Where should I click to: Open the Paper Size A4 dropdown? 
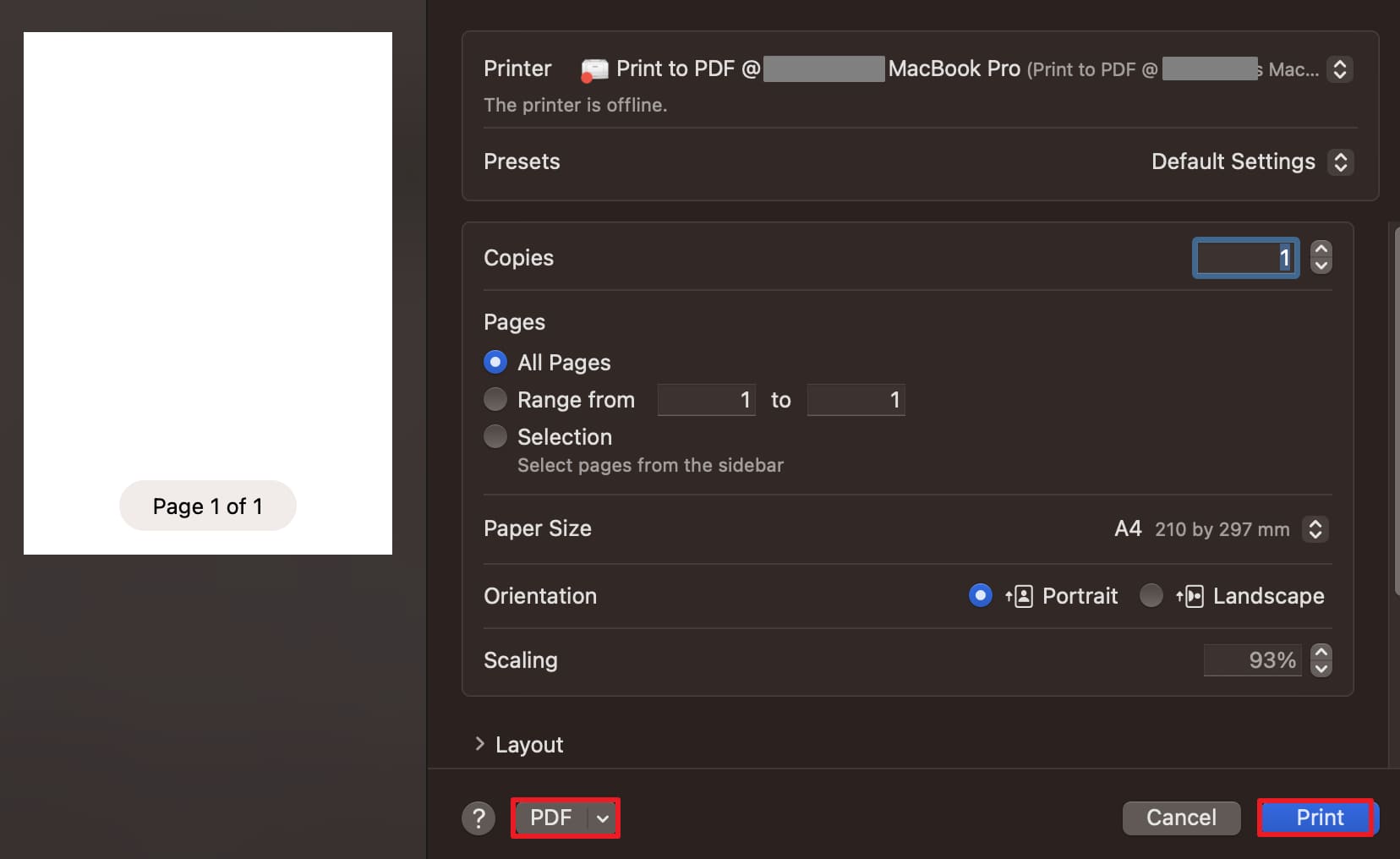pos(1315,529)
